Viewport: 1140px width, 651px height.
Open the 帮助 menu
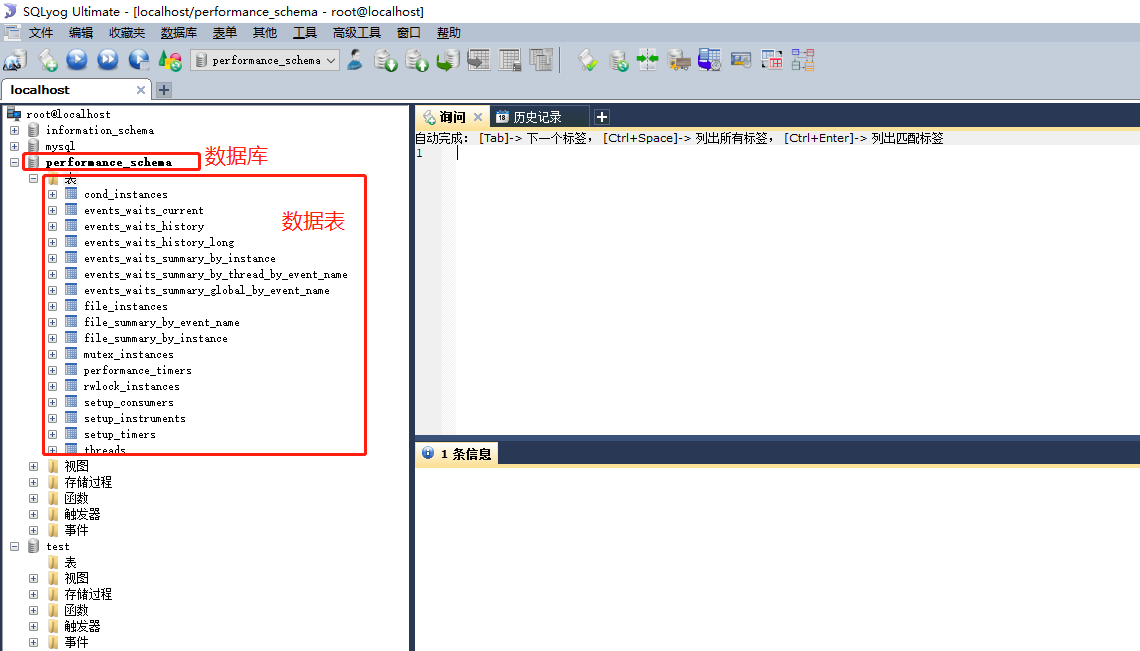point(449,33)
